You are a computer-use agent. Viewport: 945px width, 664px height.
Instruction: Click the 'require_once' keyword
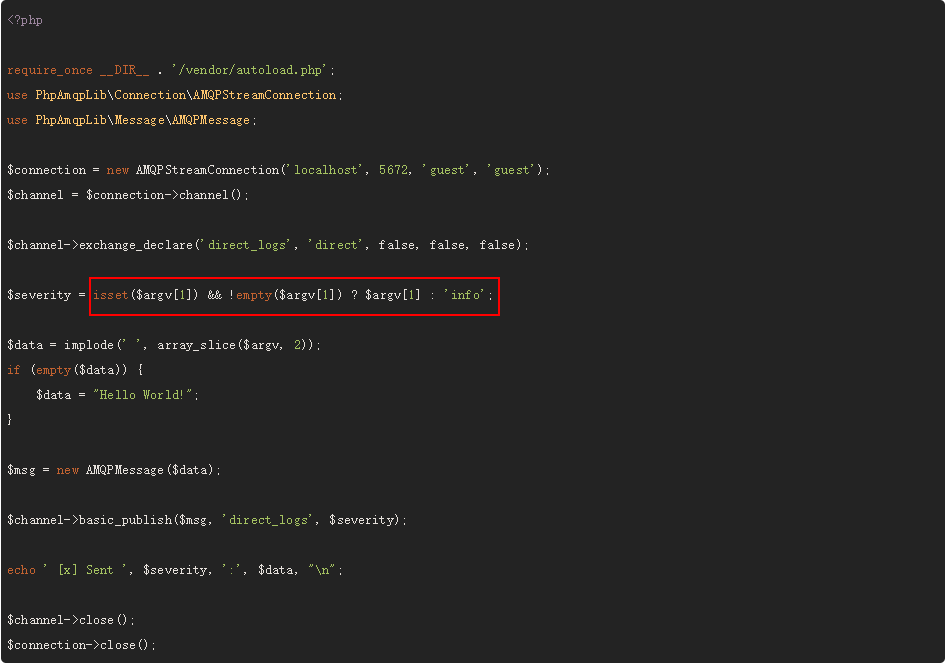50,70
